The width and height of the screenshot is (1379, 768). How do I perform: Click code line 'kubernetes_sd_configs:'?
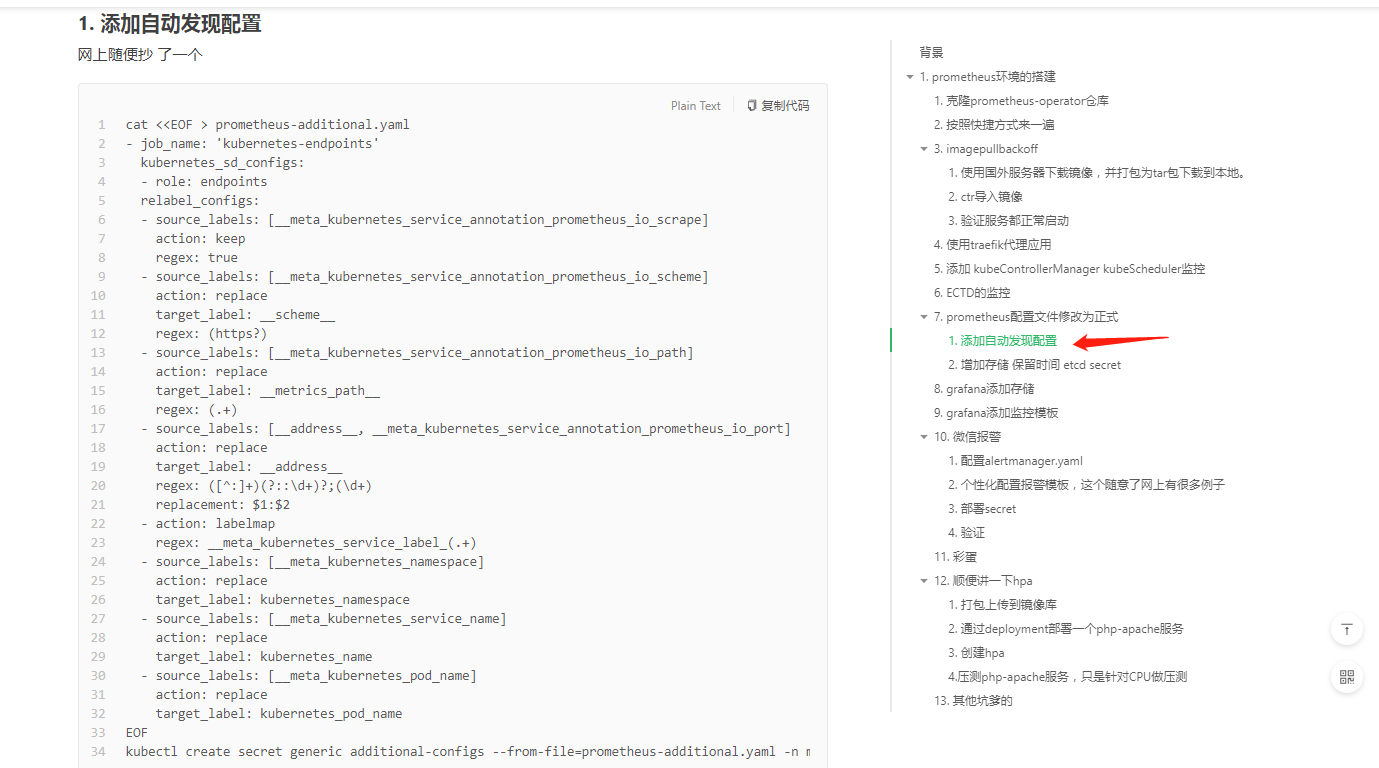click(222, 163)
